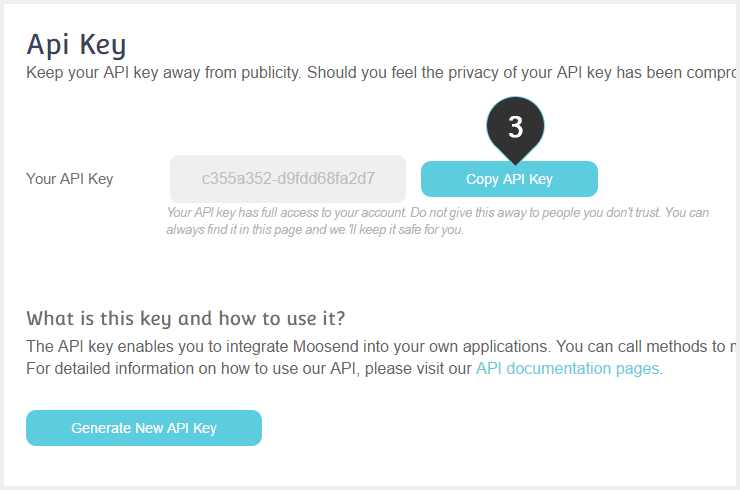This screenshot has height=490, width=740.
Task: Open the API documentation pages link
Action: coord(567,368)
